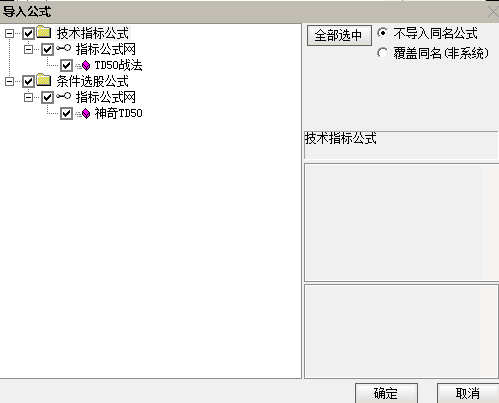Image resolution: width=499 pixels, height=403 pixels.
Task: Confirm import with the 确定 button
Action: (x=386, y=393)
